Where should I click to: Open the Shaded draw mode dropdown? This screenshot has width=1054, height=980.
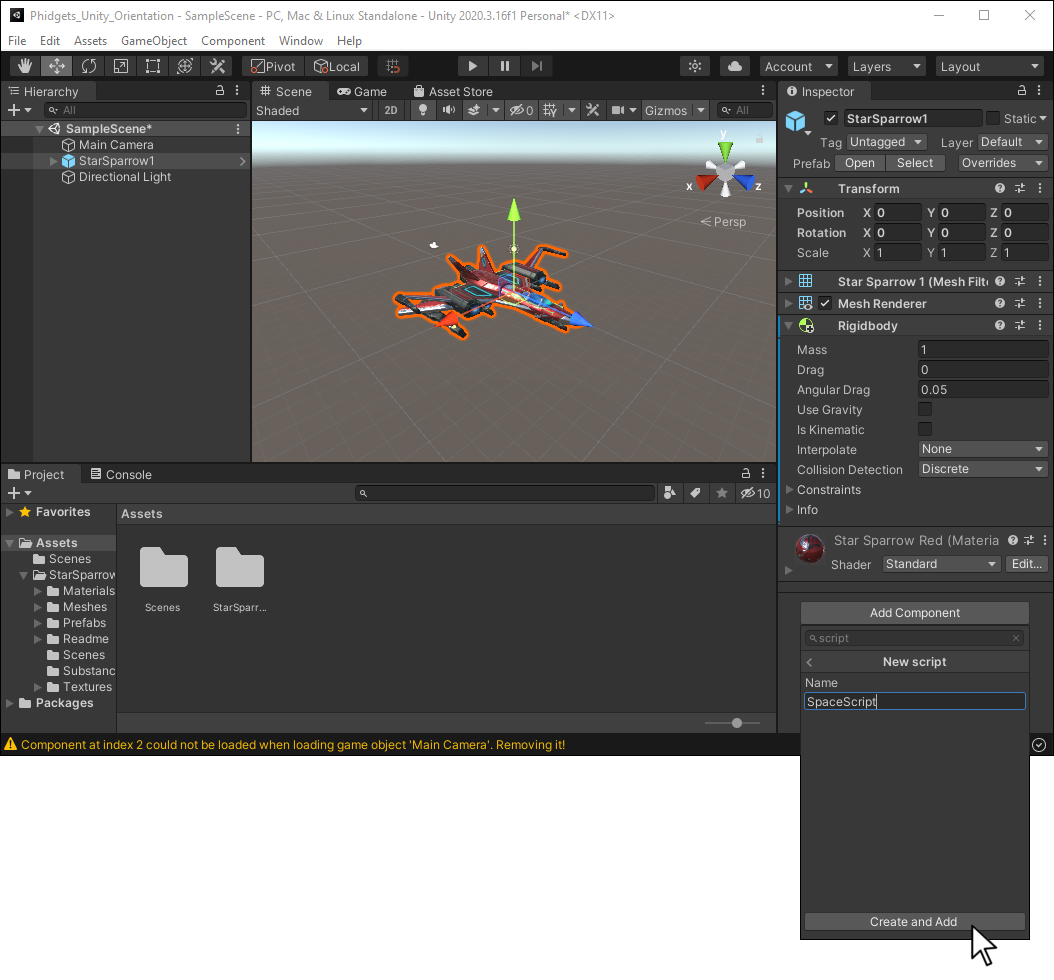312,110
